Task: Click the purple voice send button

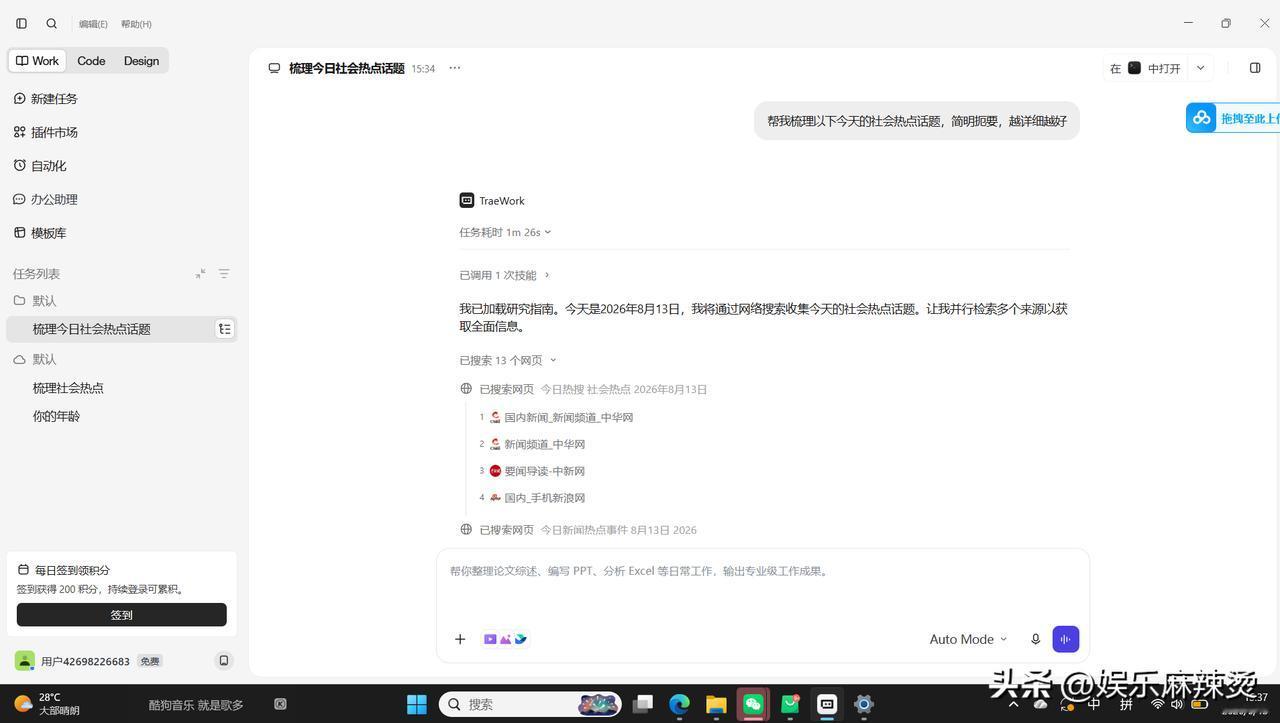Action: pyautogui.click(x=1066, y=639)
